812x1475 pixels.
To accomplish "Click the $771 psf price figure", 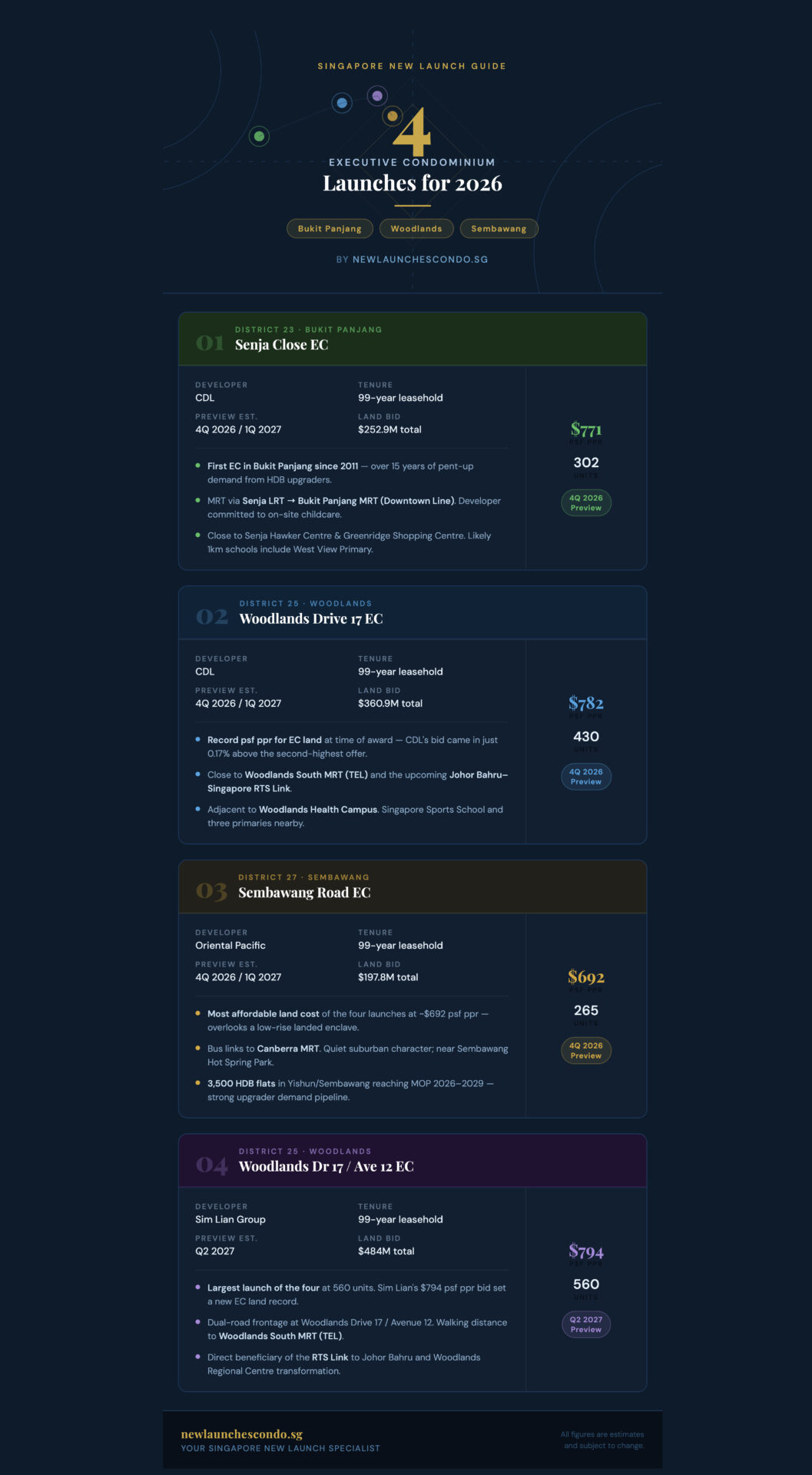I will [x=586, y=429].
